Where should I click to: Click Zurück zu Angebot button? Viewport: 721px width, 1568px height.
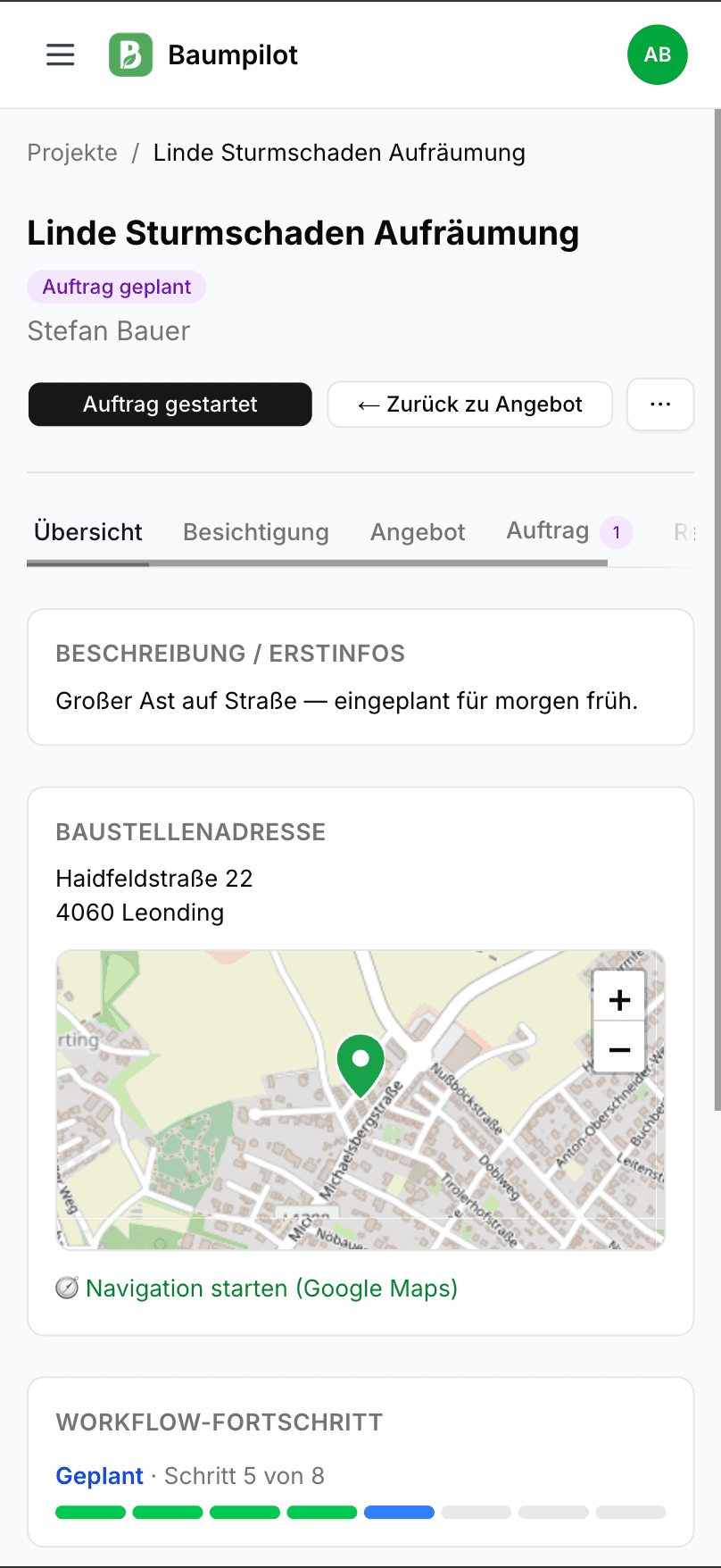(470, 405)
